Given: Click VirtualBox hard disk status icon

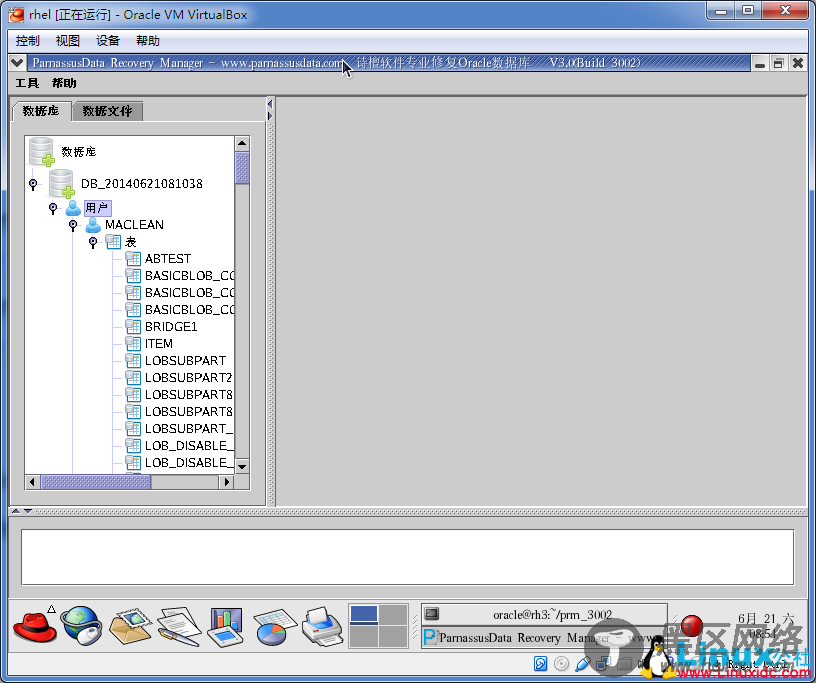Looking at the screenshot, I should [541, 664].
